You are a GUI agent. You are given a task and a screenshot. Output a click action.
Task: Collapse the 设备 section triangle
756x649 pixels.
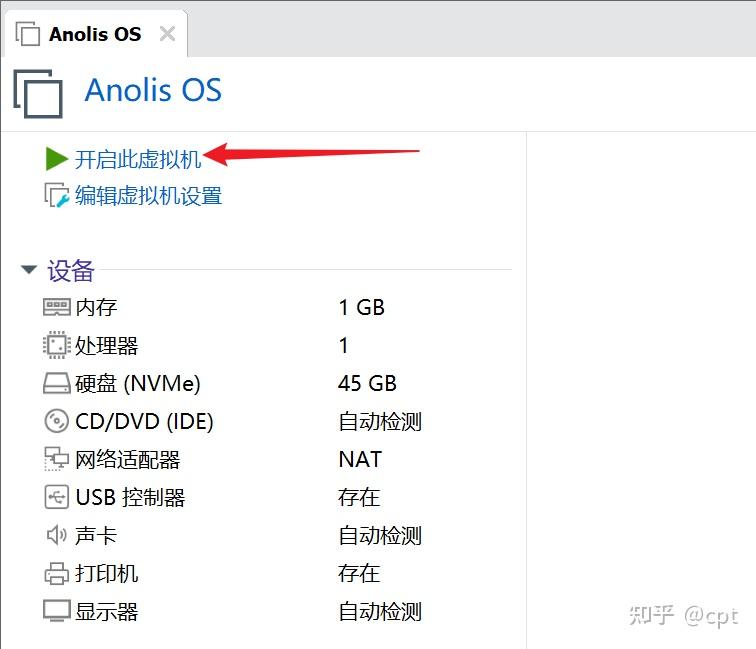[x=28, y=270]
